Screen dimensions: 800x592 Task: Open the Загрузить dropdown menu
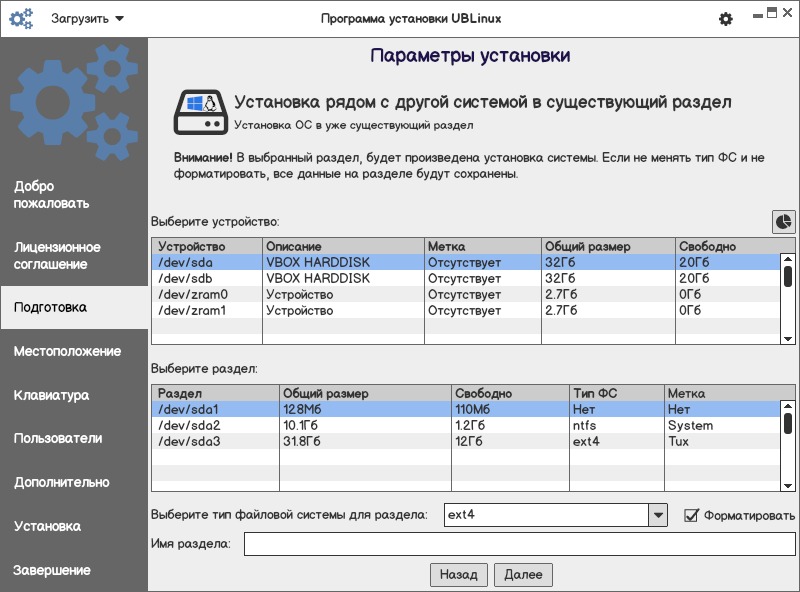tap(88, 19)
